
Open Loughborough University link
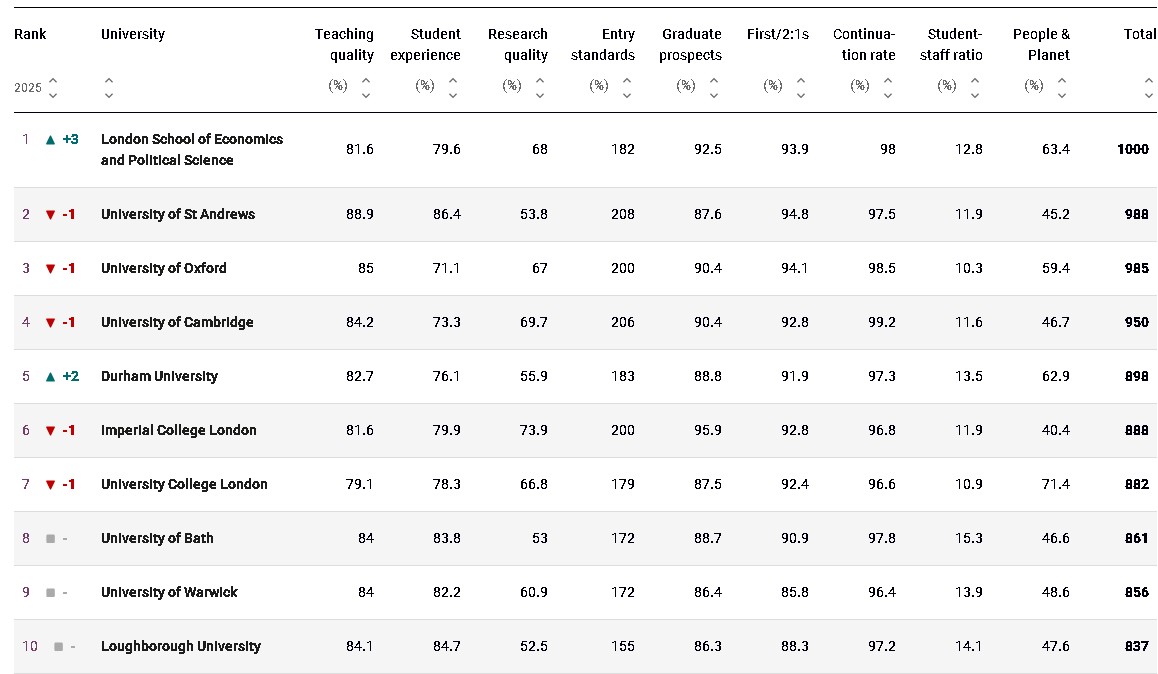[181, 646]
